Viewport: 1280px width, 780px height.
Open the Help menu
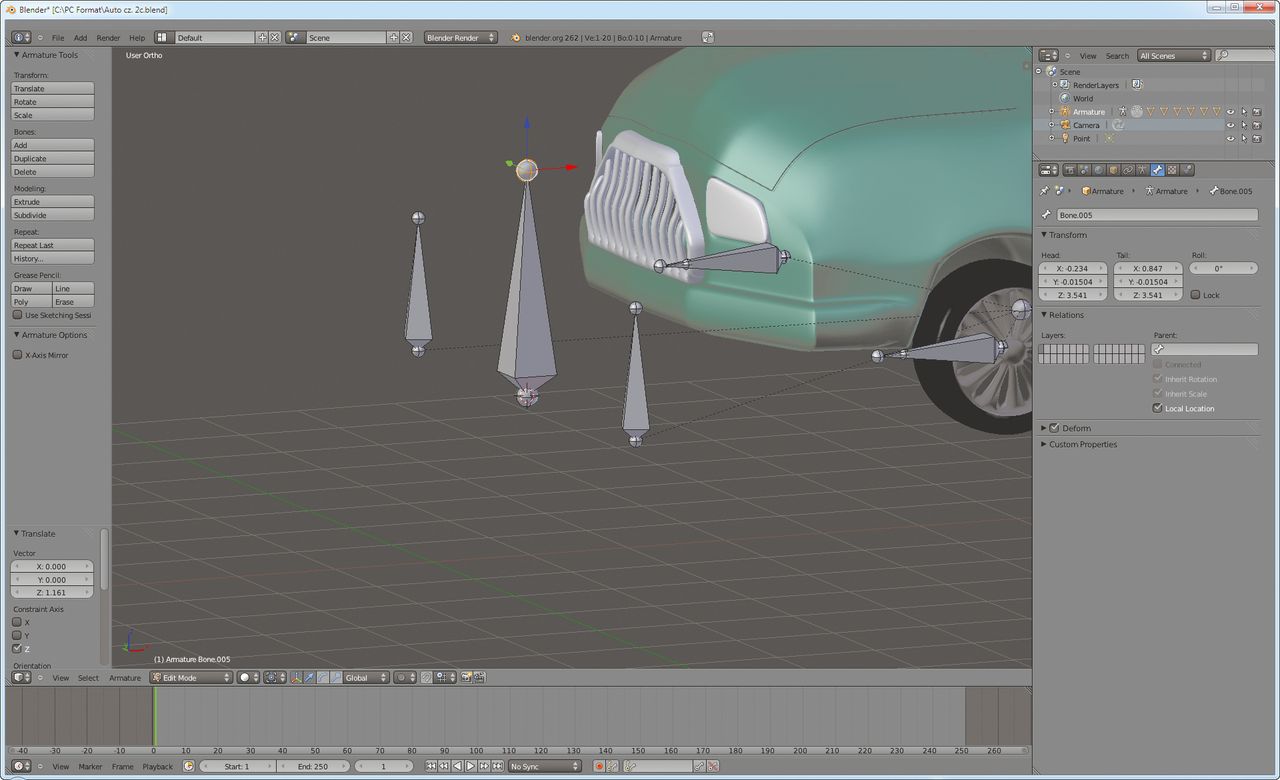[137, 38]
